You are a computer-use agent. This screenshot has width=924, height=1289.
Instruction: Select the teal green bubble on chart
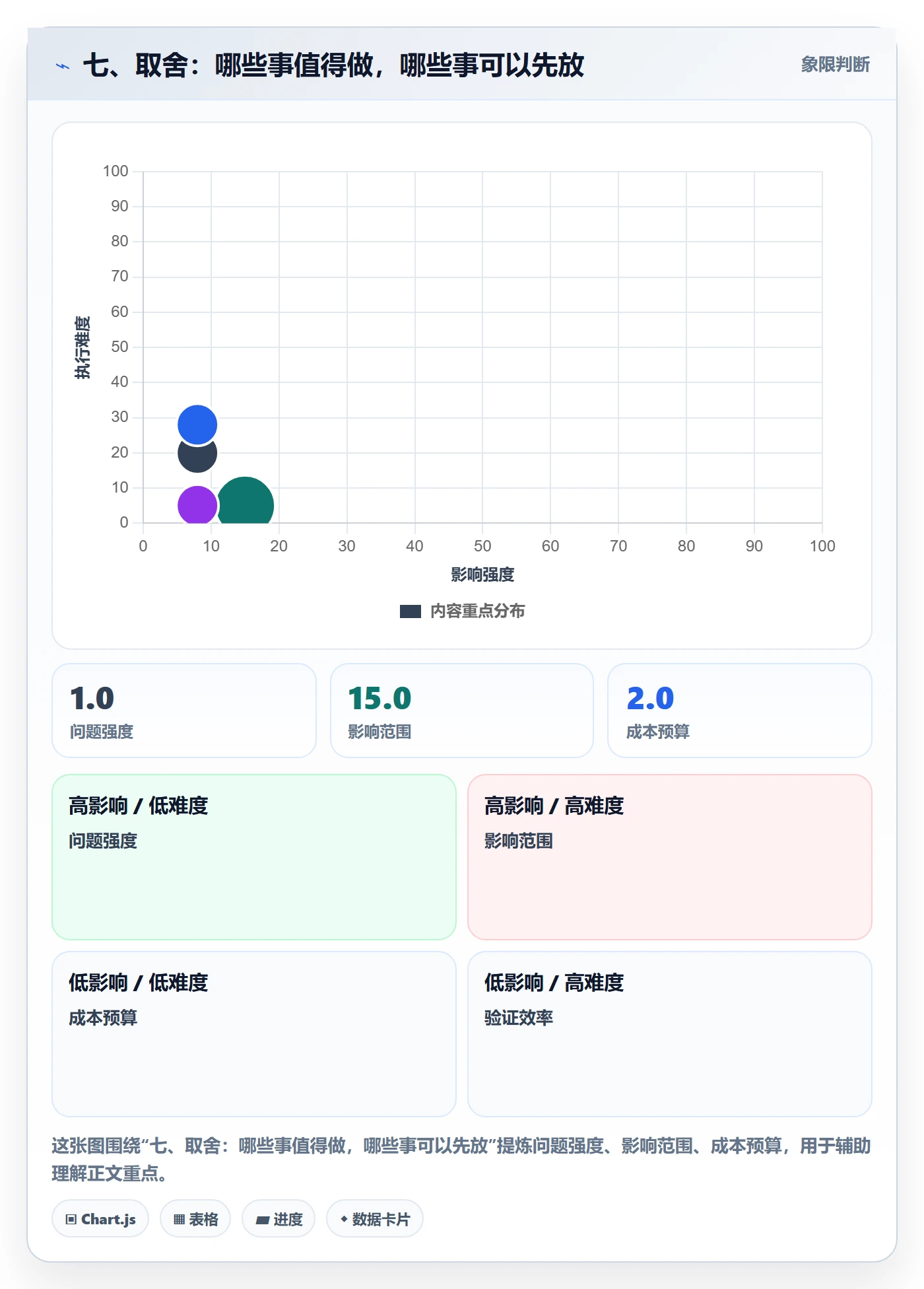[247, 501]
